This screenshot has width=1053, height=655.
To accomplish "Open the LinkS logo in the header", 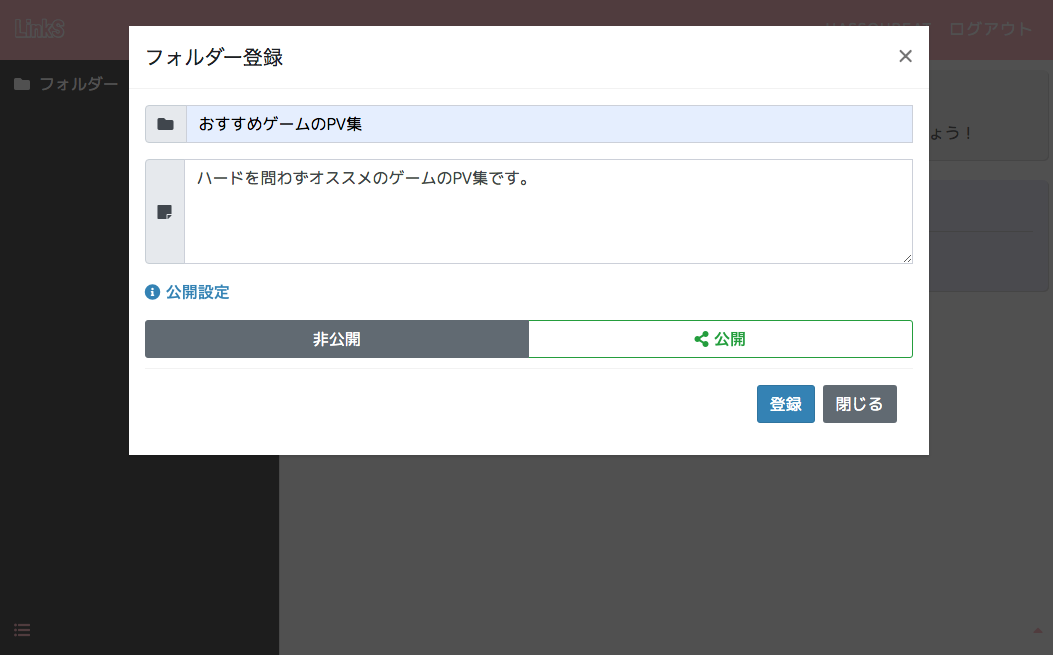I will coord(38,29).
